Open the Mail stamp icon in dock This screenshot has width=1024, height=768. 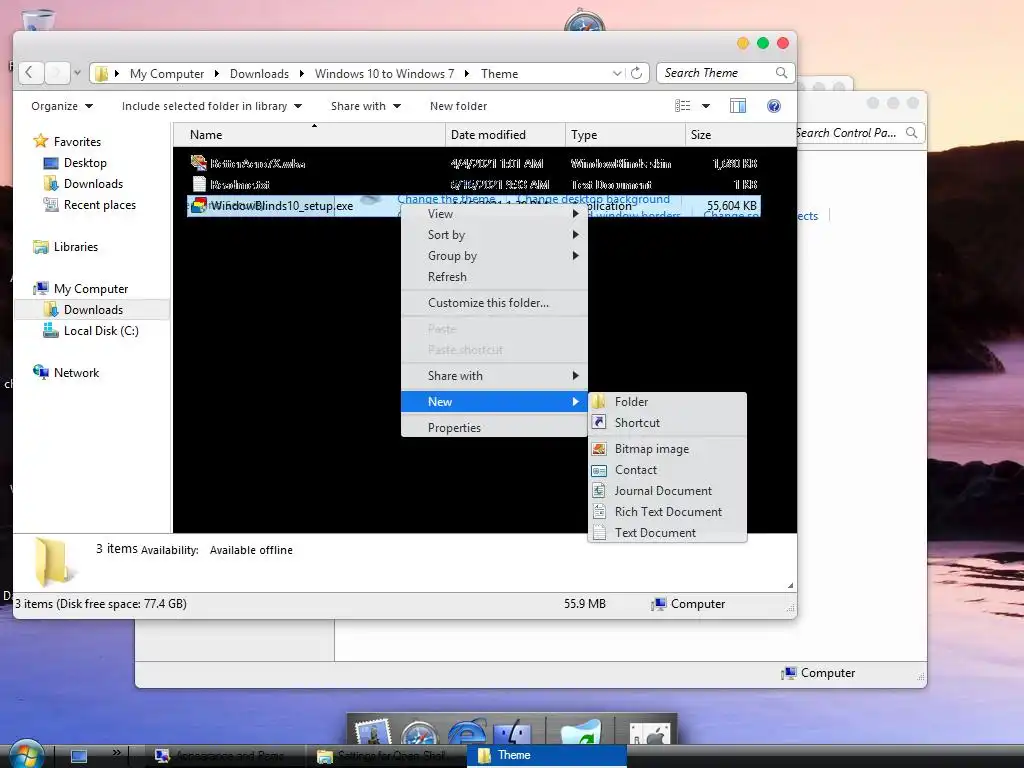pyautogui.click(x=374, y=731)
